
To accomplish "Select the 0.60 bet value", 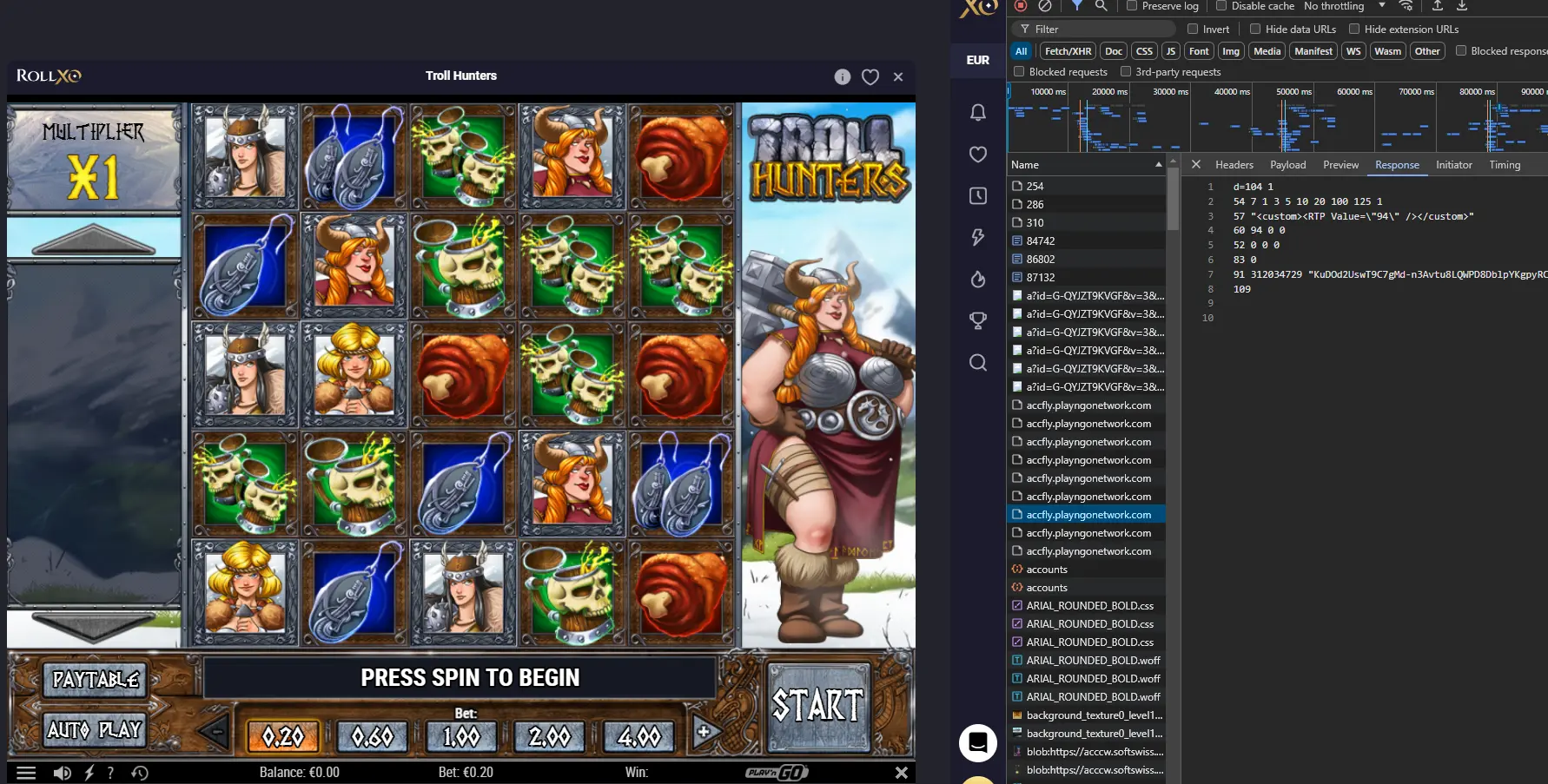I will click(372, 736).
